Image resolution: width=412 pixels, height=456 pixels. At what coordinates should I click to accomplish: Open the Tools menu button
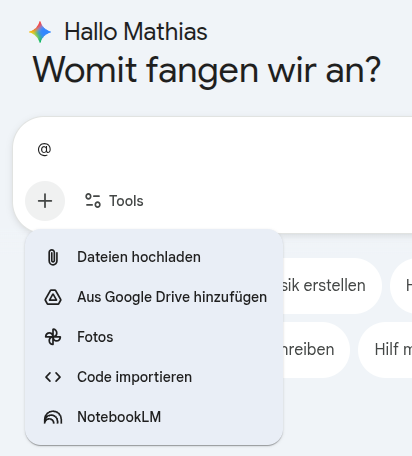(x=114, y=201)
